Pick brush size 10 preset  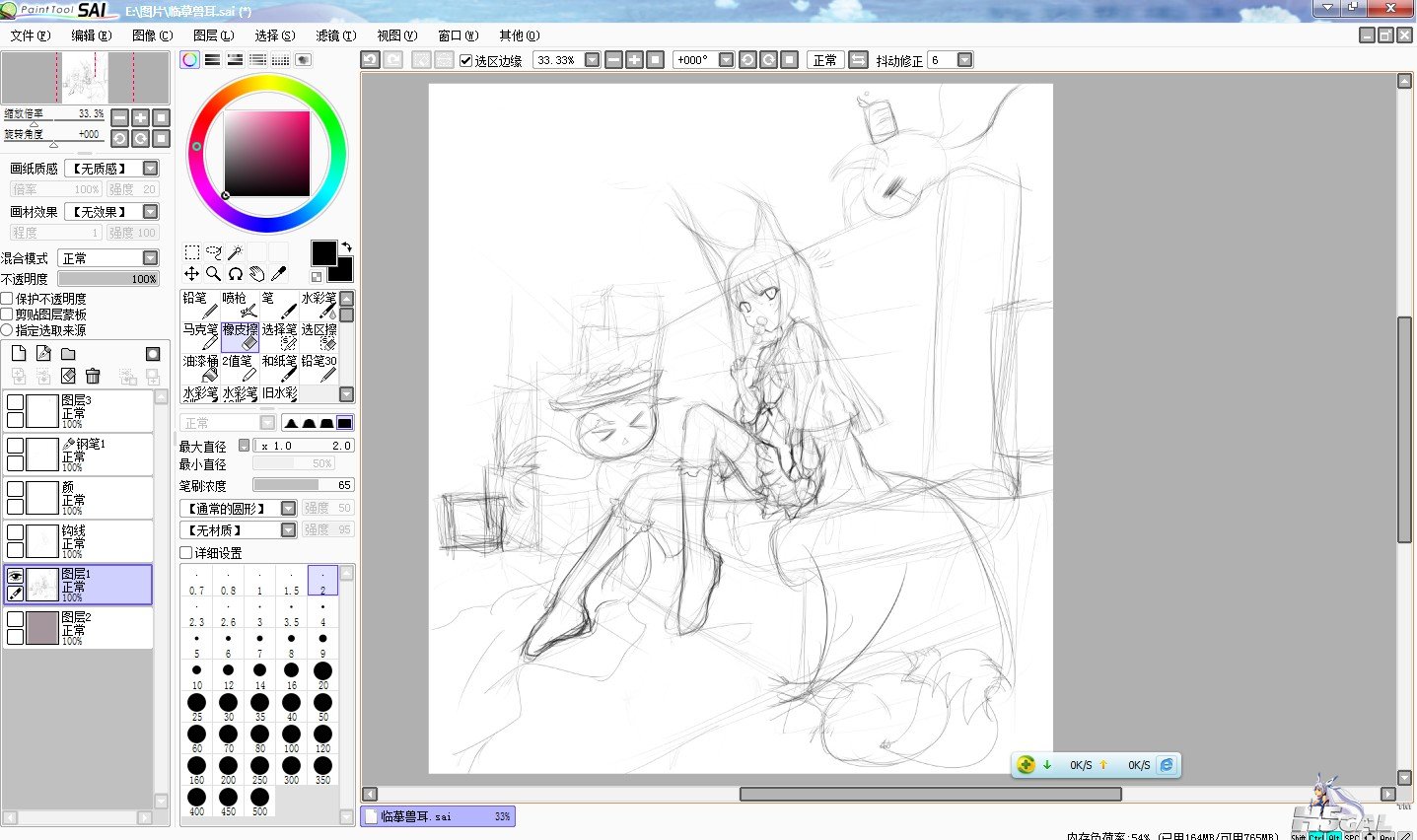197,675
